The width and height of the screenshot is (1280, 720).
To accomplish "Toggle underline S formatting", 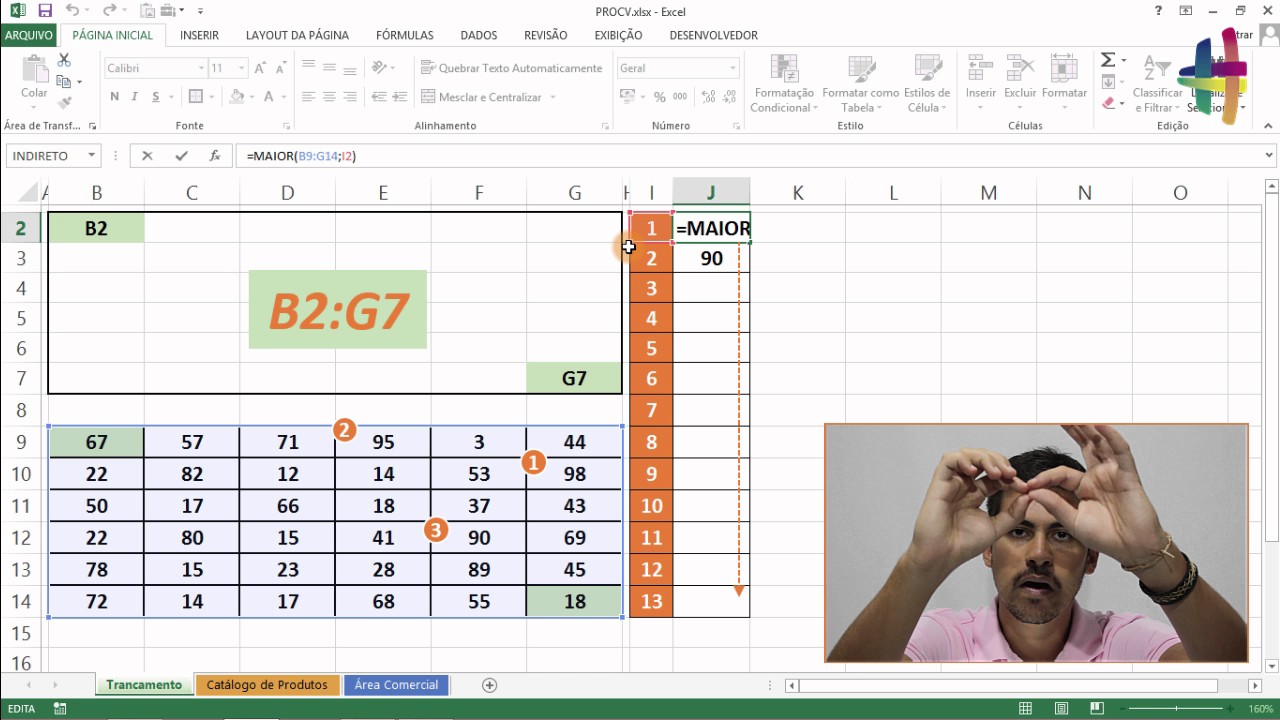I will [x=156, y=97].
